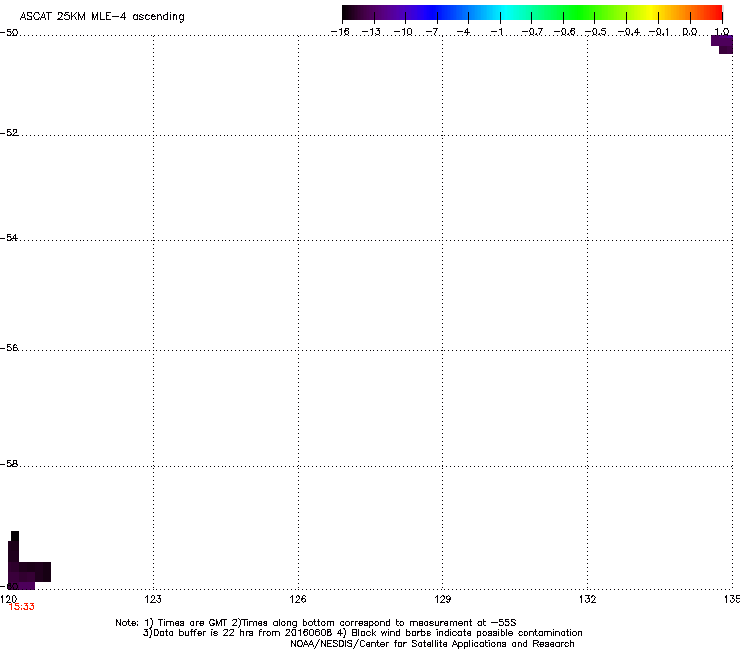Click the -0.1 label on the color scale

pos(659,32)
